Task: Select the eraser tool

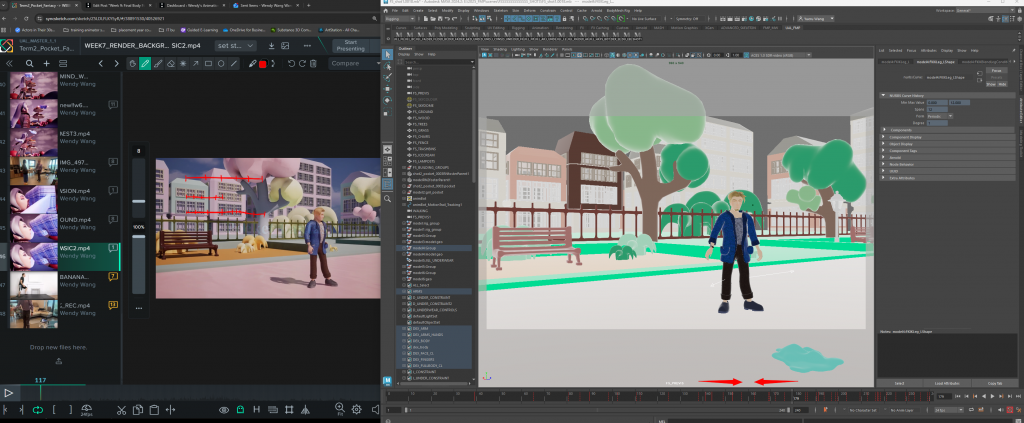Action: pyautogui.click(x=171, y=64)
